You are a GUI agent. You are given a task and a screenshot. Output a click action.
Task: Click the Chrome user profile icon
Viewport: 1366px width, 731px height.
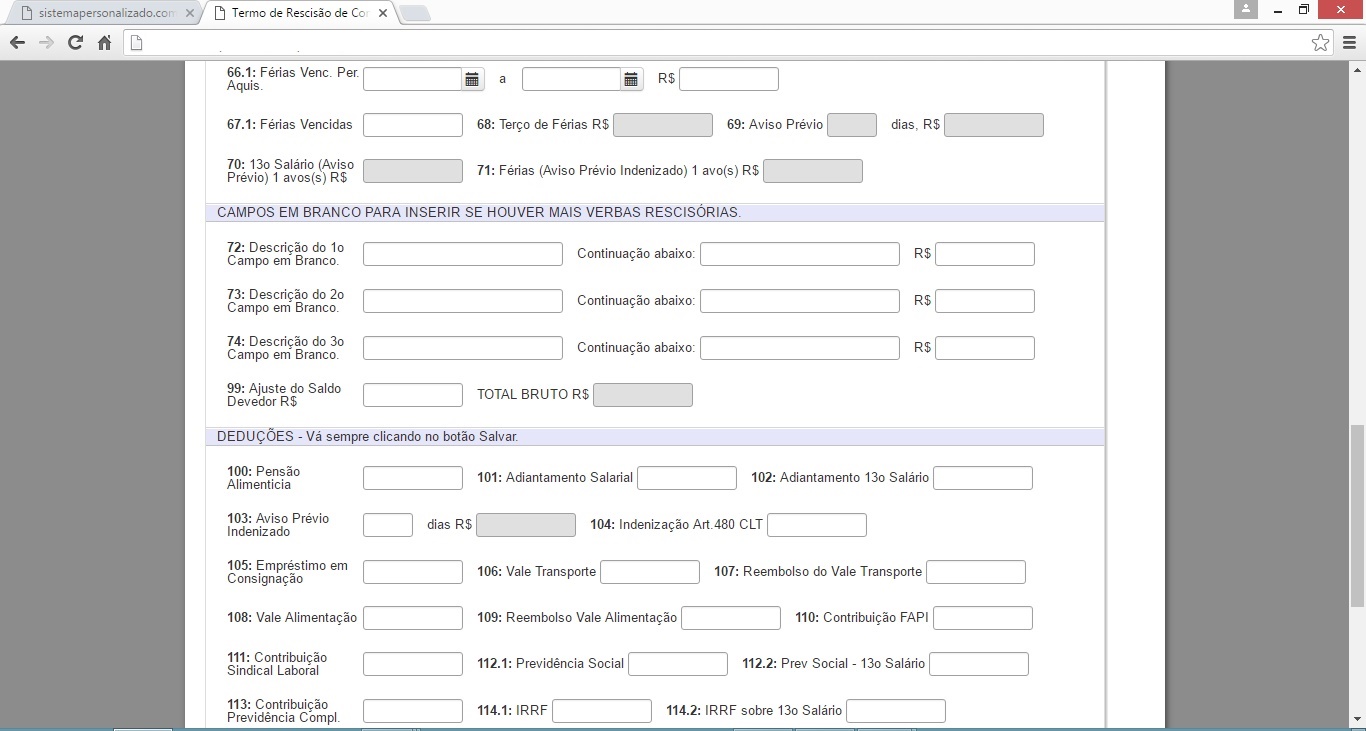(x=1245, y=9)
